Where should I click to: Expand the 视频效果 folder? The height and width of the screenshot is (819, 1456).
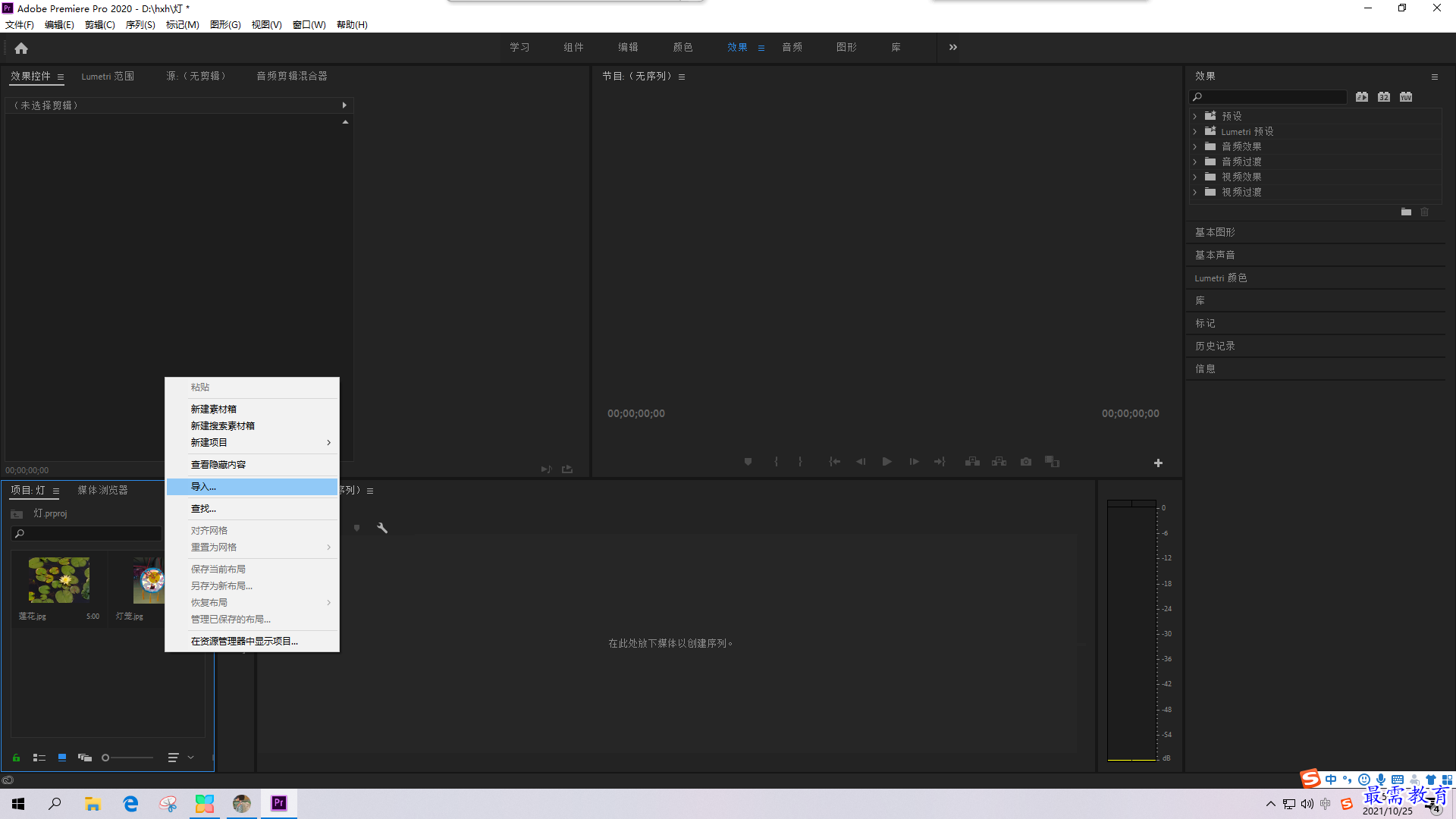coord(1195,177)
